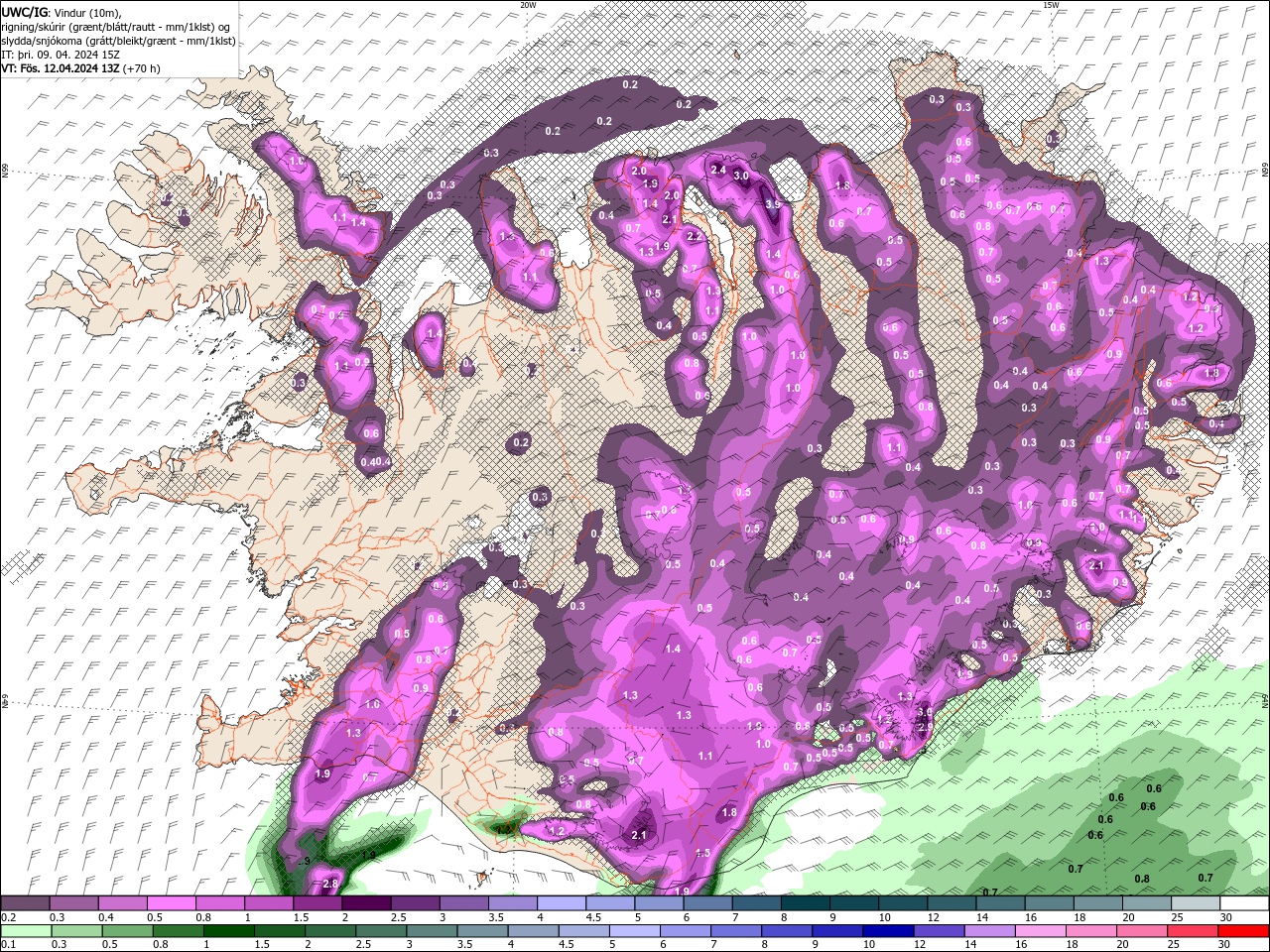Pick upper-scale light blue swatch between 4 and 4.5
1270x952 pixels.
click(562, 903)
